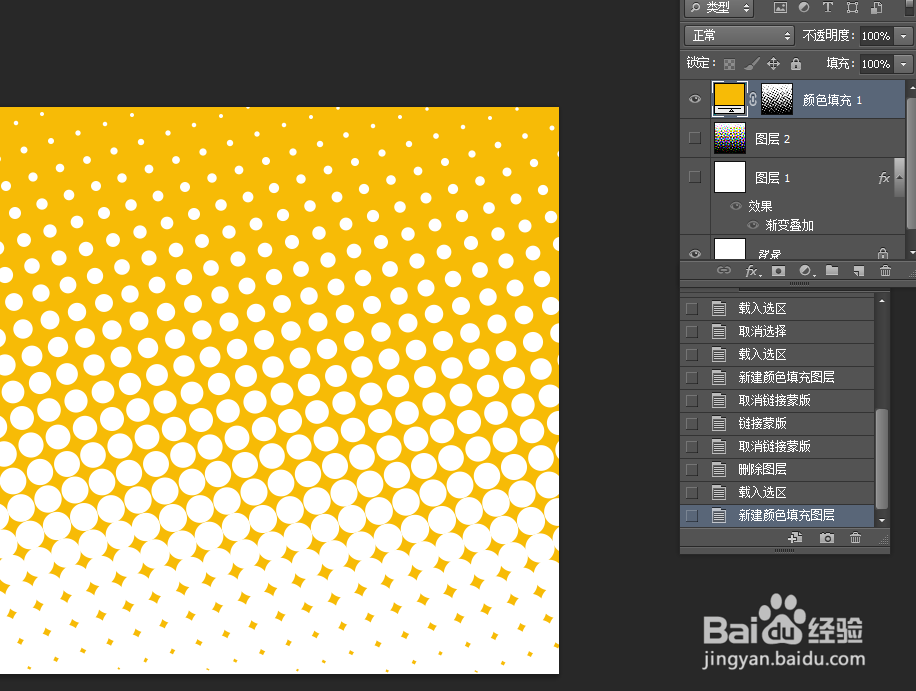
Task: Add layer mask from Layers footer
Action: coord(778,270)
